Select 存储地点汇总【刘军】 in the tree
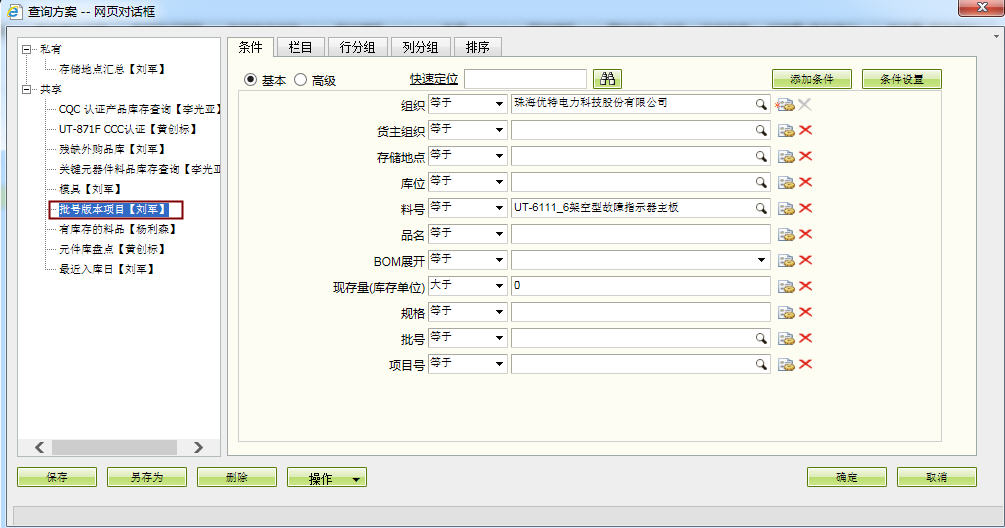The width and height of the screenshot is (1005, 528). pos(113,69)
